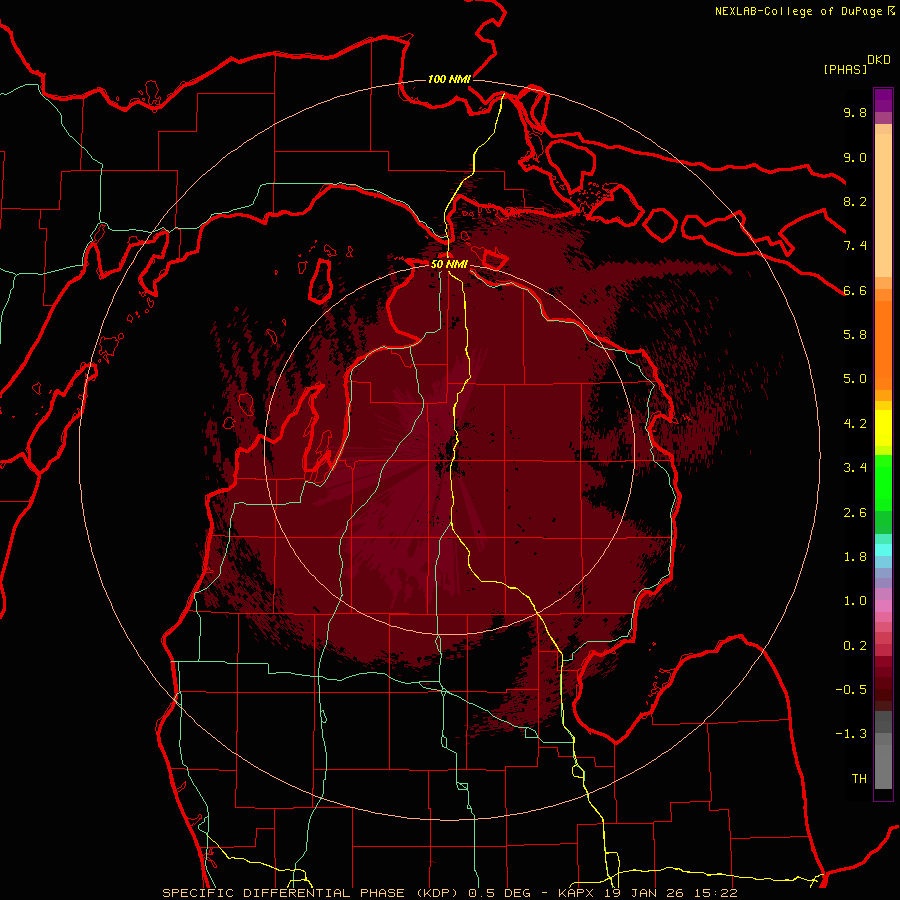The height and width of the screenshot is (900, 900).
Task: Pick the purple top segment of the color bar
Action: coord(883,100)
